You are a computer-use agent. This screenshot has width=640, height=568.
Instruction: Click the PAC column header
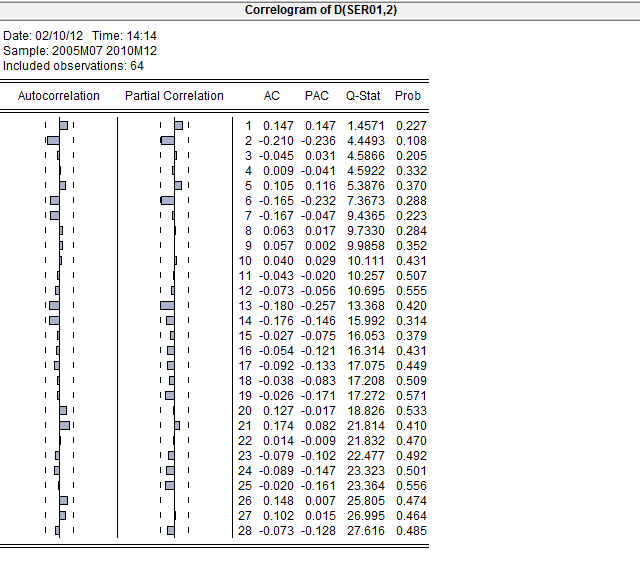click(316, 96)
